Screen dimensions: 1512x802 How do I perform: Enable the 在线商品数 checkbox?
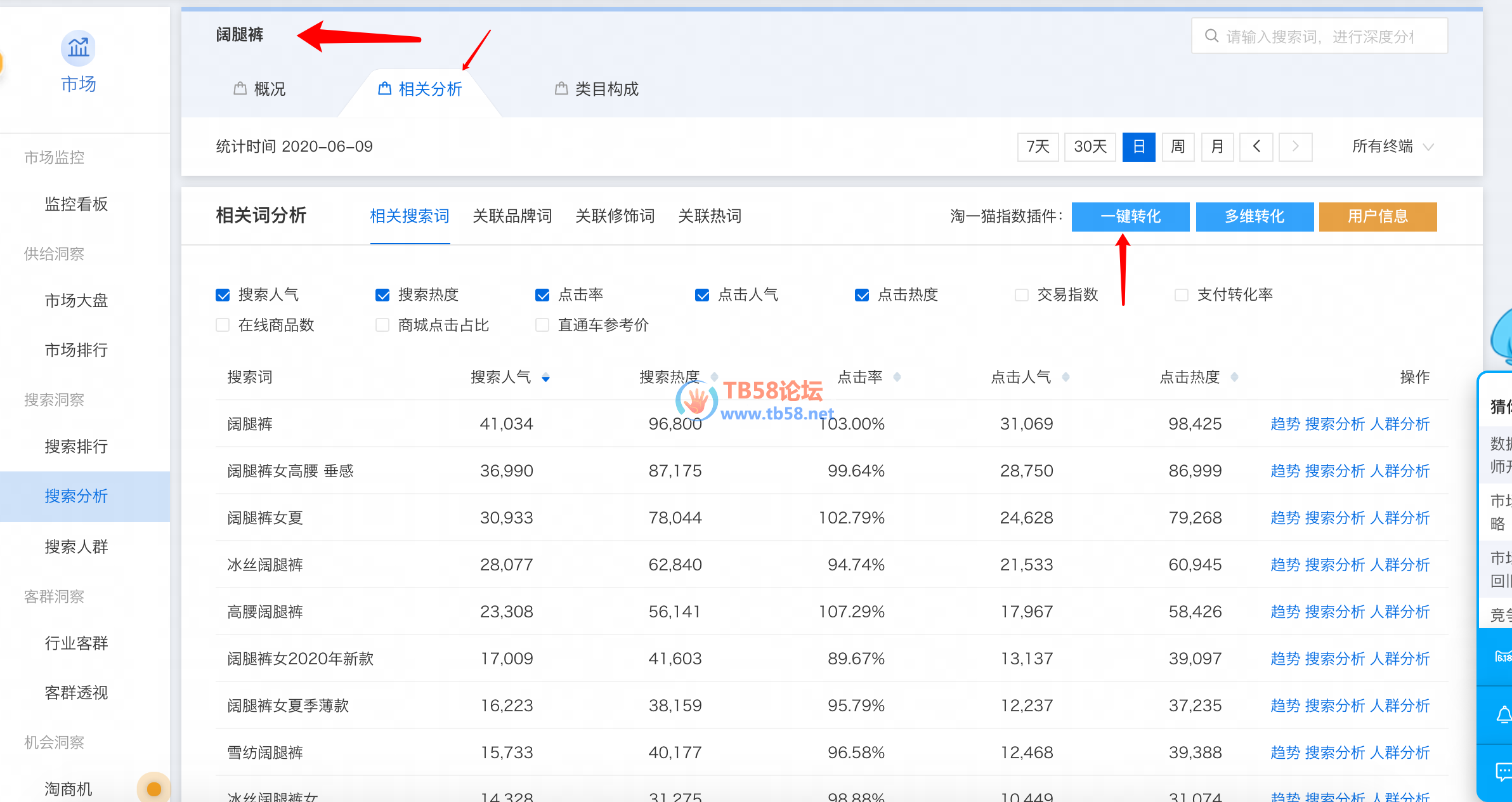pyautogui.click(x=223, y=325)
